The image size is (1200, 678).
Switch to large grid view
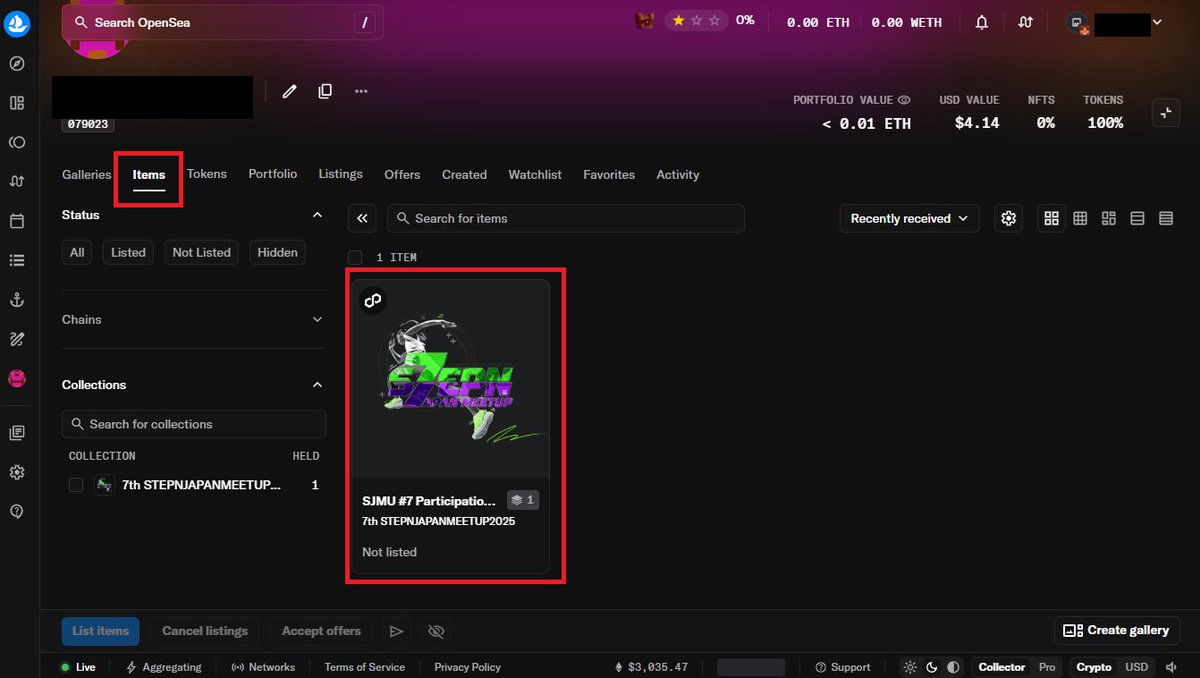(1051, 218)
